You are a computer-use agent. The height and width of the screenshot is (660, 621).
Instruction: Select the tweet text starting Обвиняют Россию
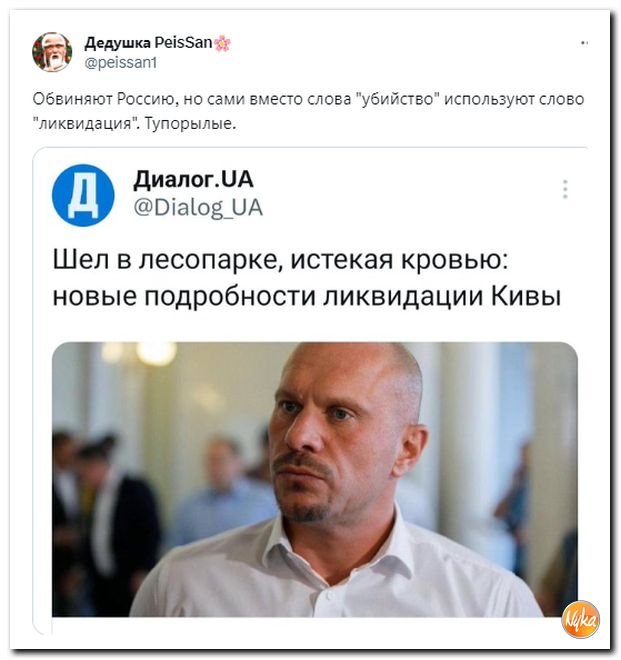(x=308, y=112)
